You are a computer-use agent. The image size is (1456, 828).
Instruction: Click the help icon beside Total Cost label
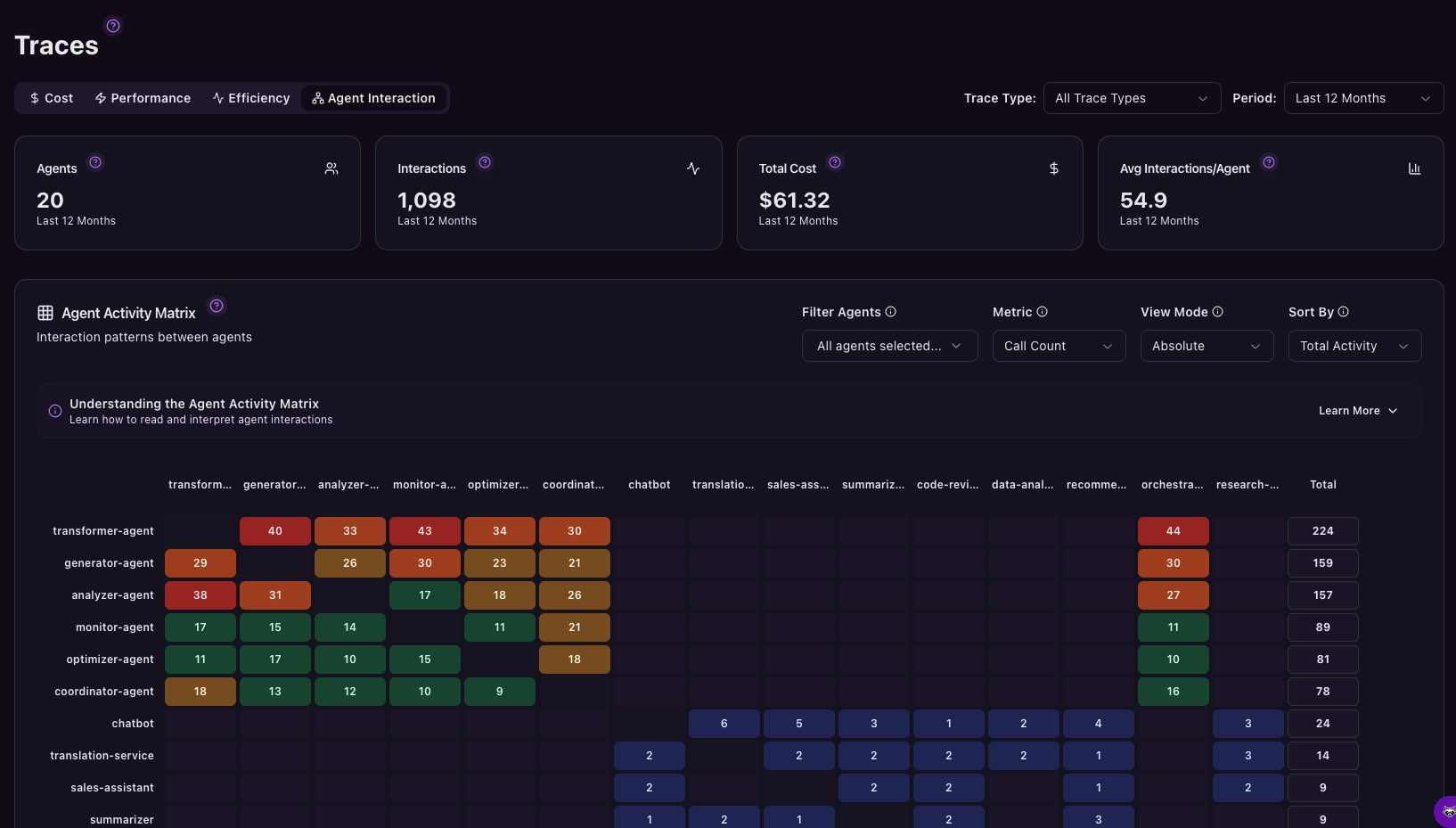pyautogui.click(x=835, y=162)
